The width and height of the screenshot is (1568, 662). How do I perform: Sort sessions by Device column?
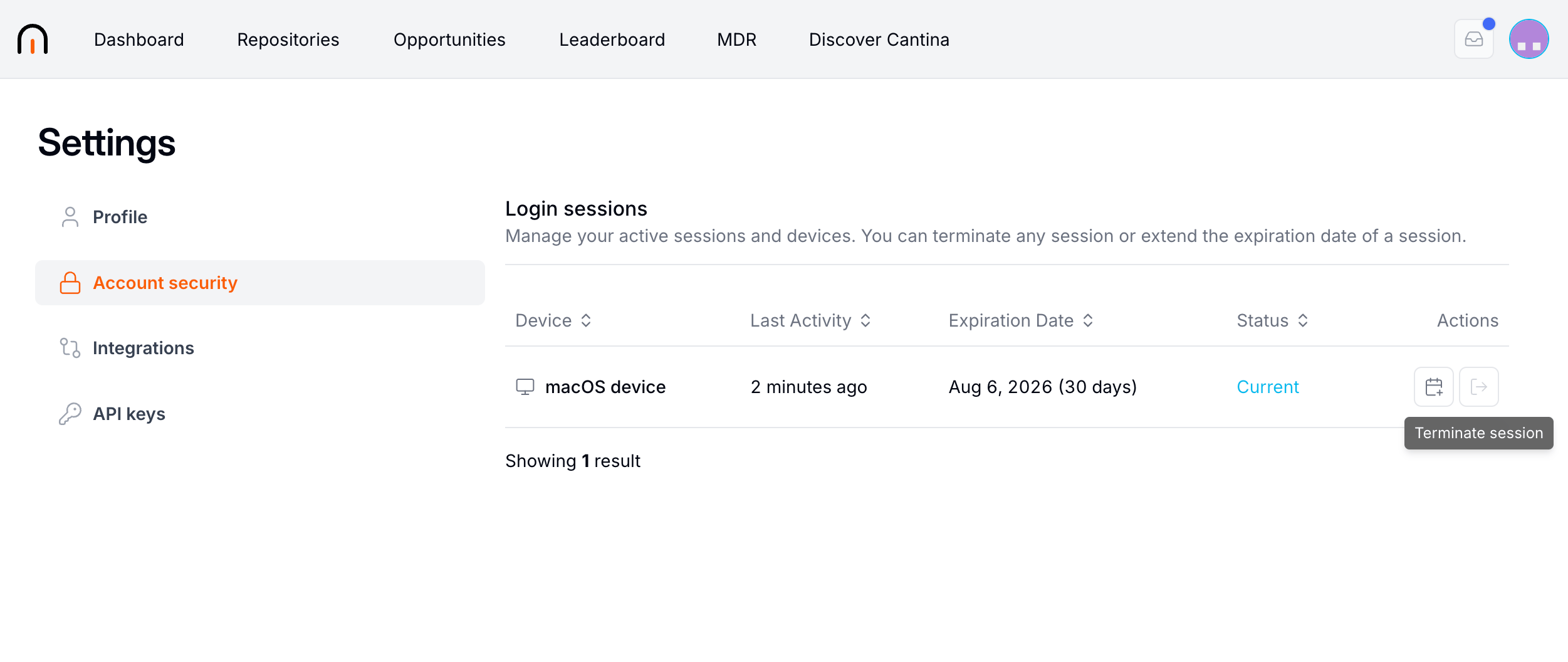click(x=553, y=320)
